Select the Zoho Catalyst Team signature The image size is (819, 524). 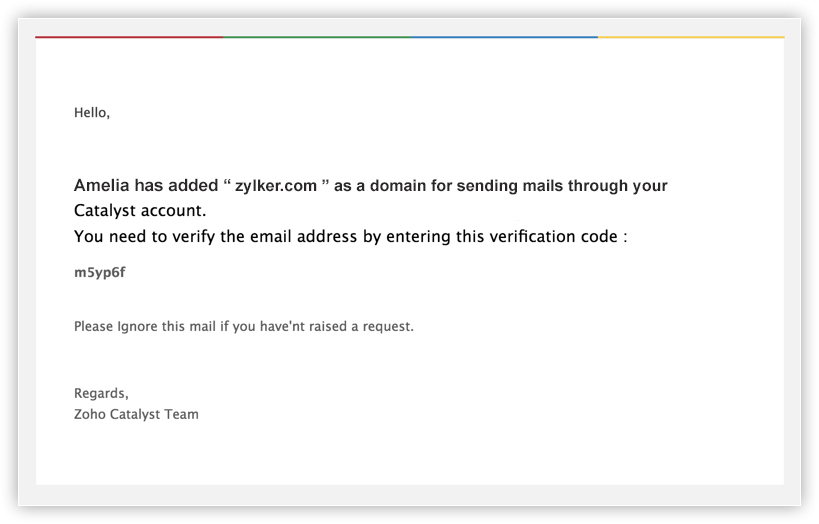[136, 414]
